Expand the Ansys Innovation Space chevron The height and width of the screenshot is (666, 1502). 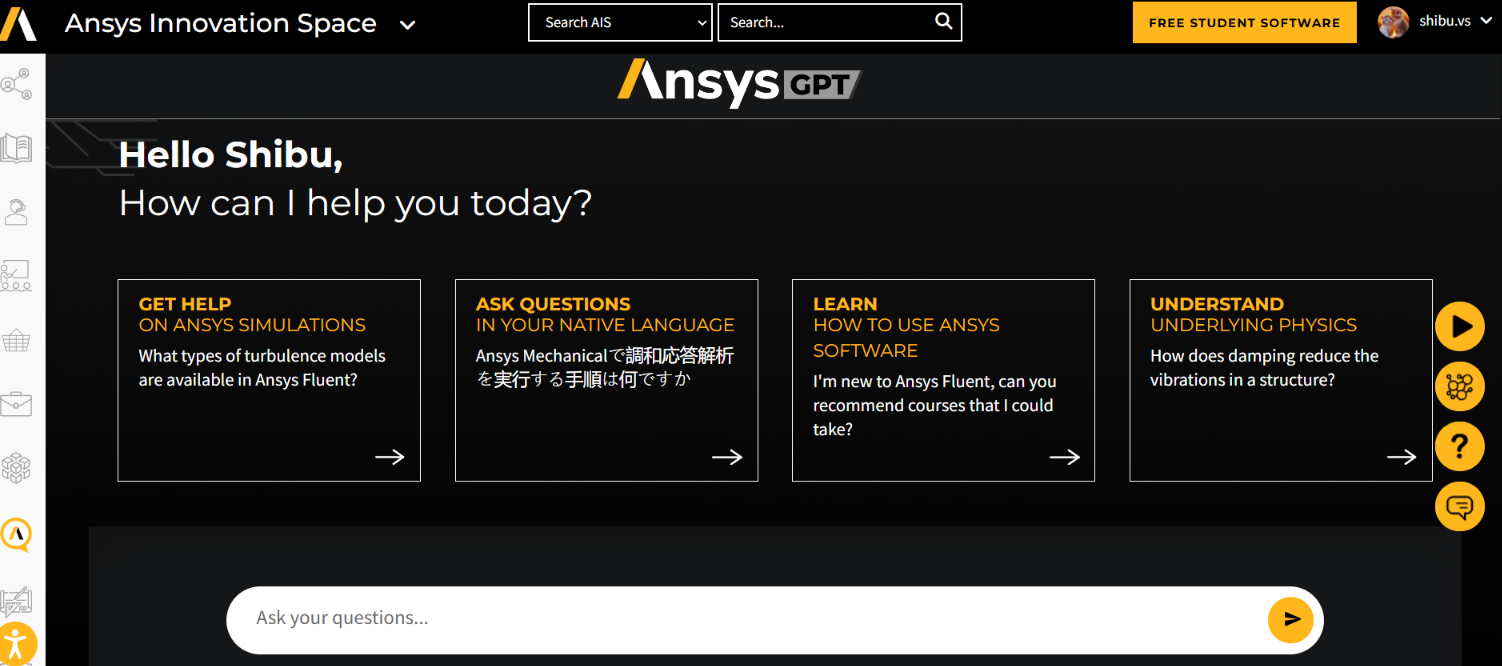407,25
